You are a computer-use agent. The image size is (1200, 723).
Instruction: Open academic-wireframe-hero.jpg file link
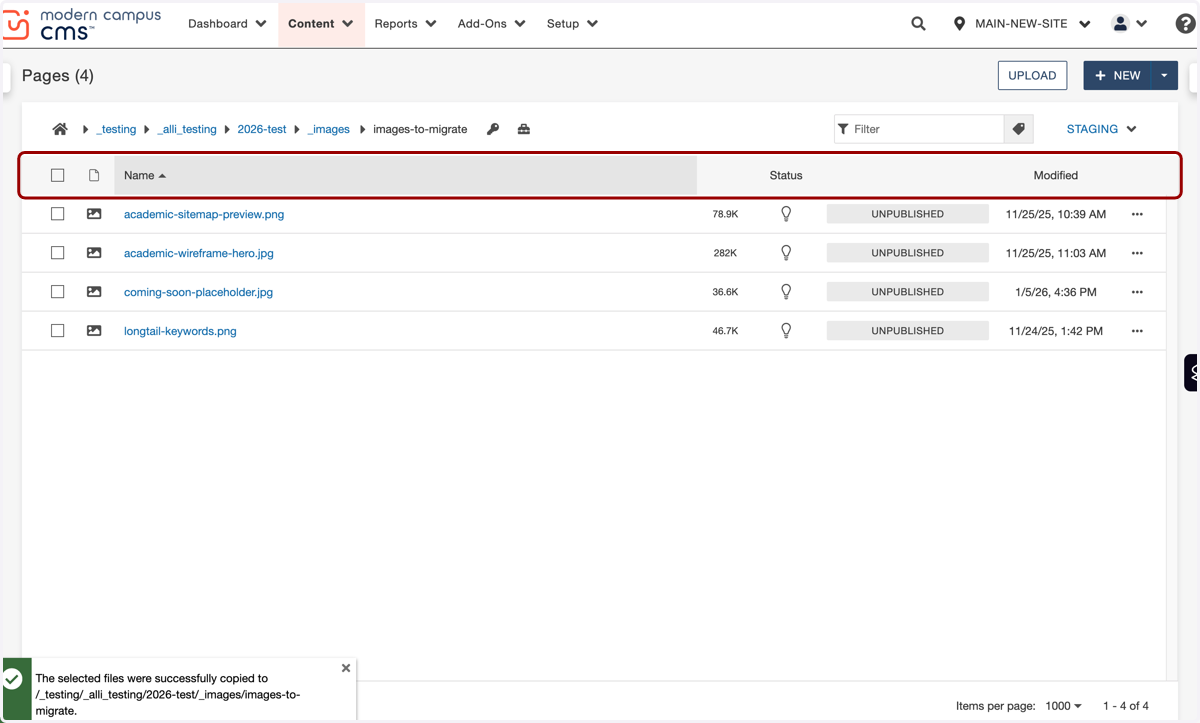(x=199, y=253)
